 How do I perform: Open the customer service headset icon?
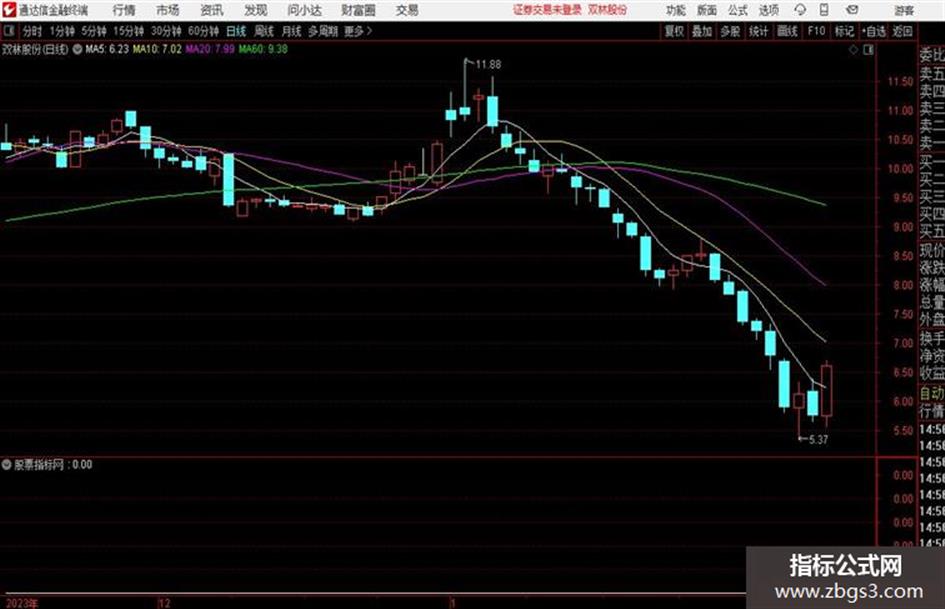click(x=800, y=10)
